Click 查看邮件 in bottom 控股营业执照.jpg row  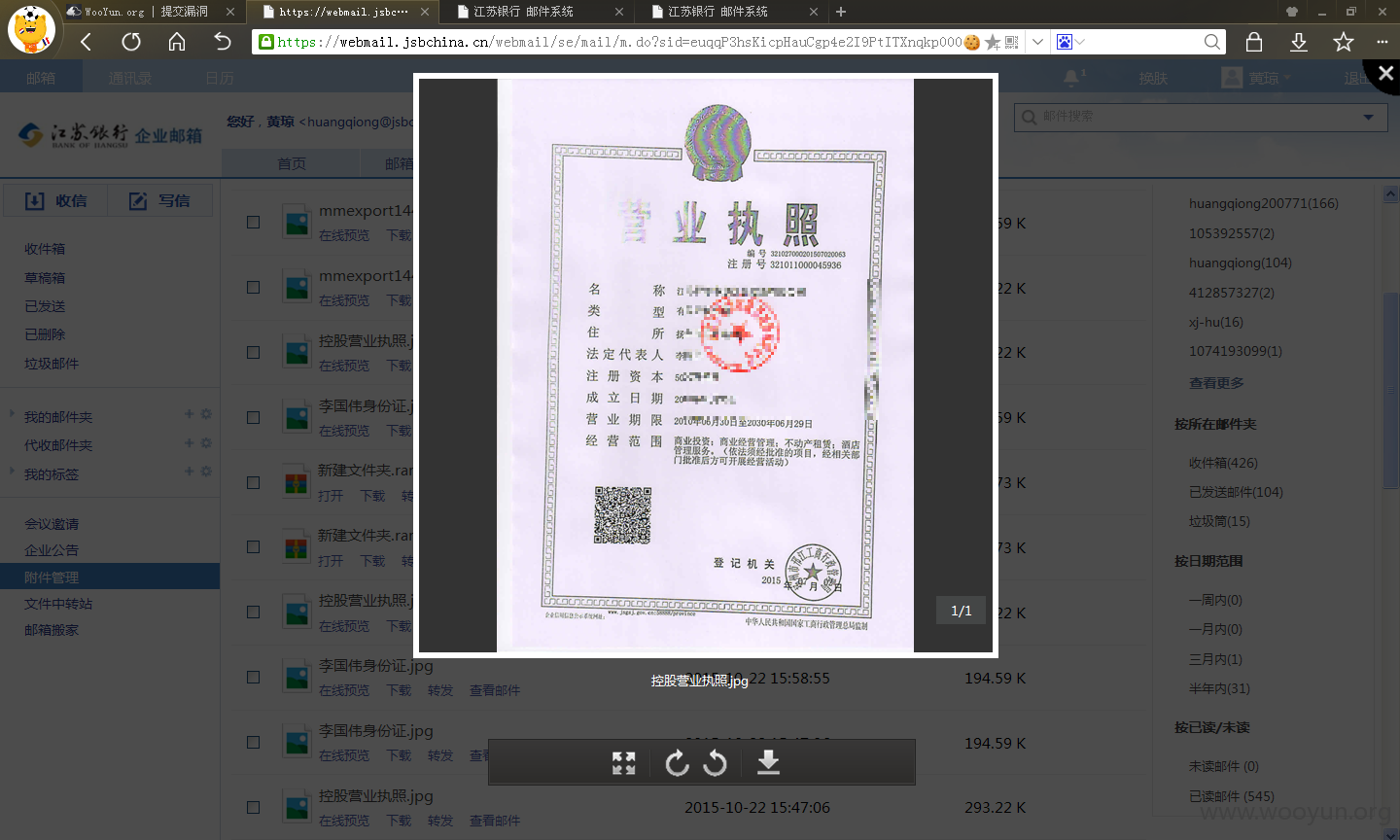pyautogui.click(x=495, y=821)
